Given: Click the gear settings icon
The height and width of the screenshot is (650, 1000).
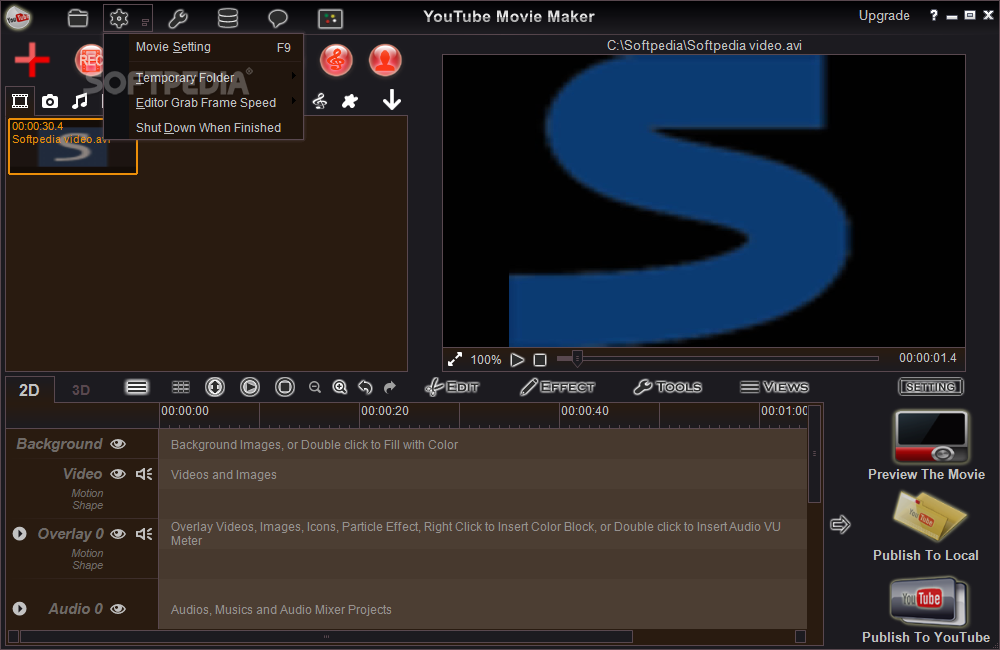Looking at the screenshot, I should point(119,18).
